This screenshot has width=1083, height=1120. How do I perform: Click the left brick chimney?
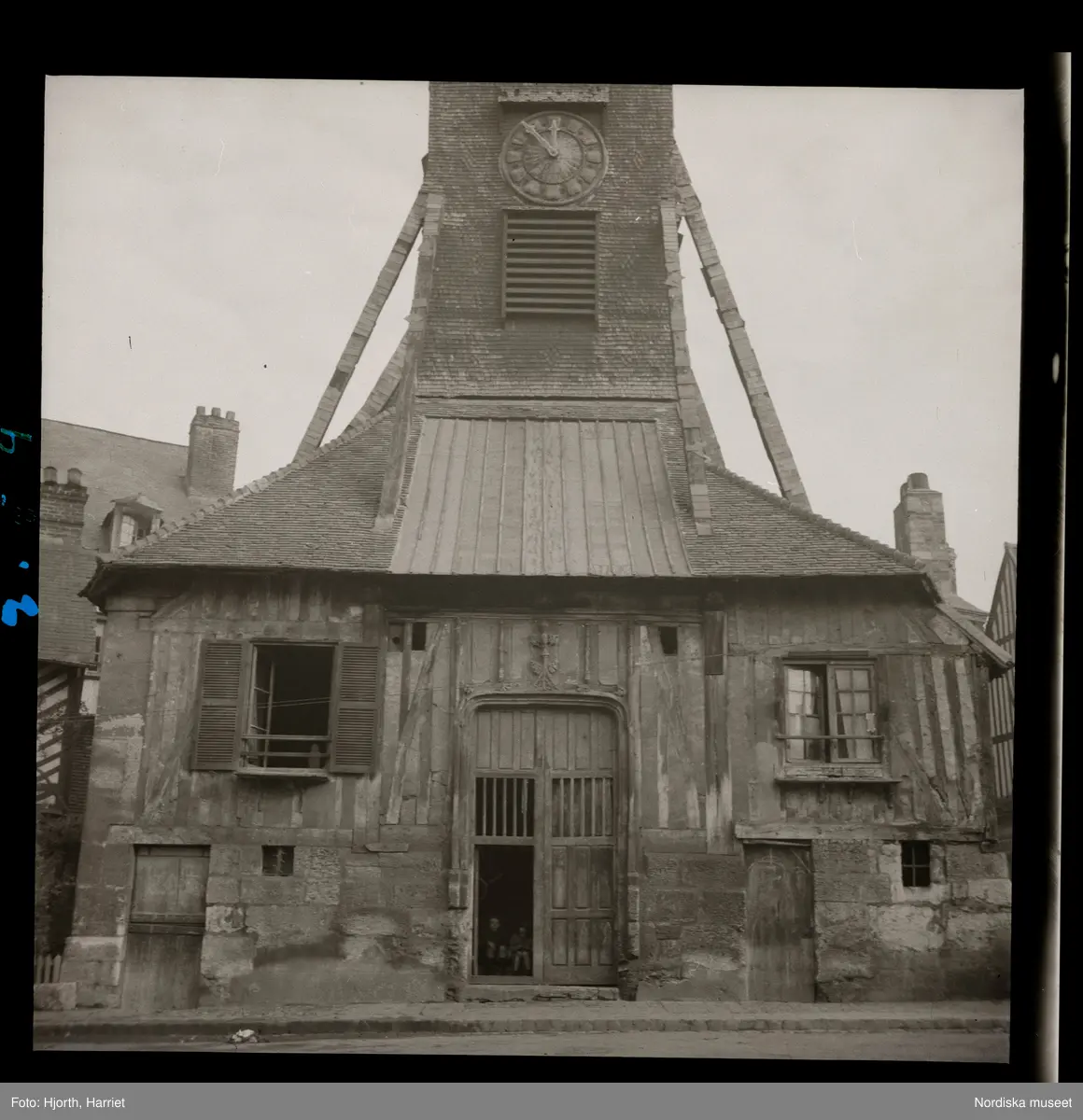click(212, 452)
